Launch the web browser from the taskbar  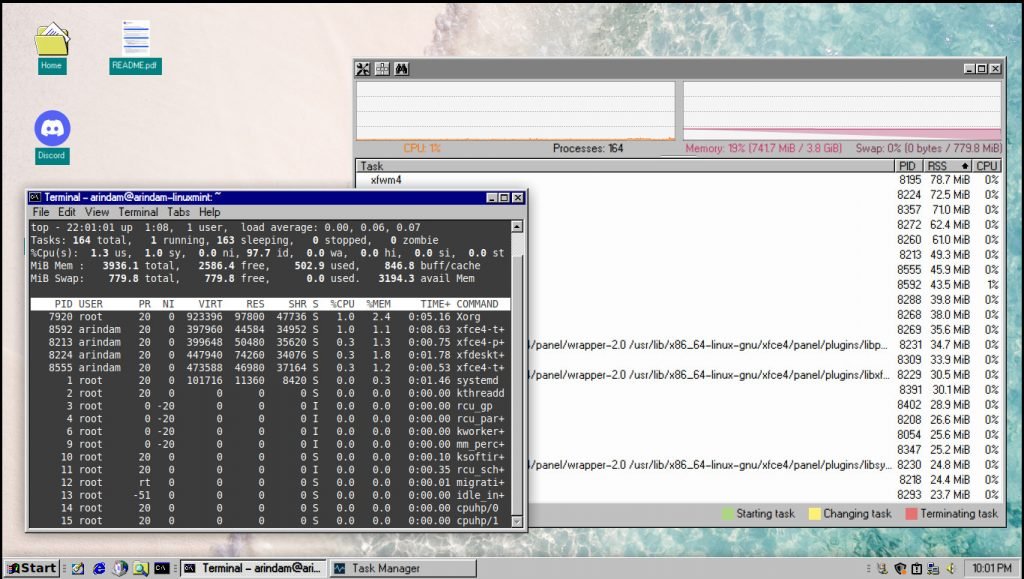click(100, 568)
